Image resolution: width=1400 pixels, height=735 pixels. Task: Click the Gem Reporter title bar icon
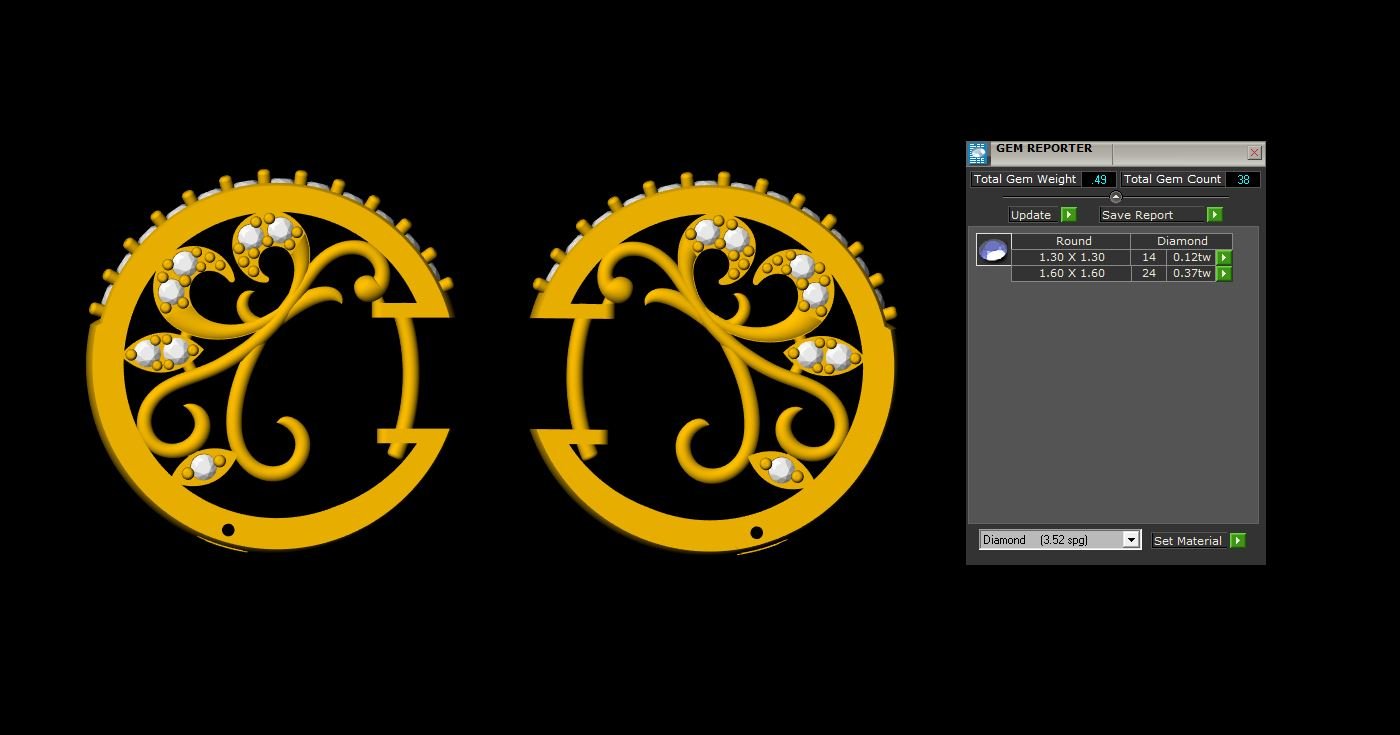[977, 153]
